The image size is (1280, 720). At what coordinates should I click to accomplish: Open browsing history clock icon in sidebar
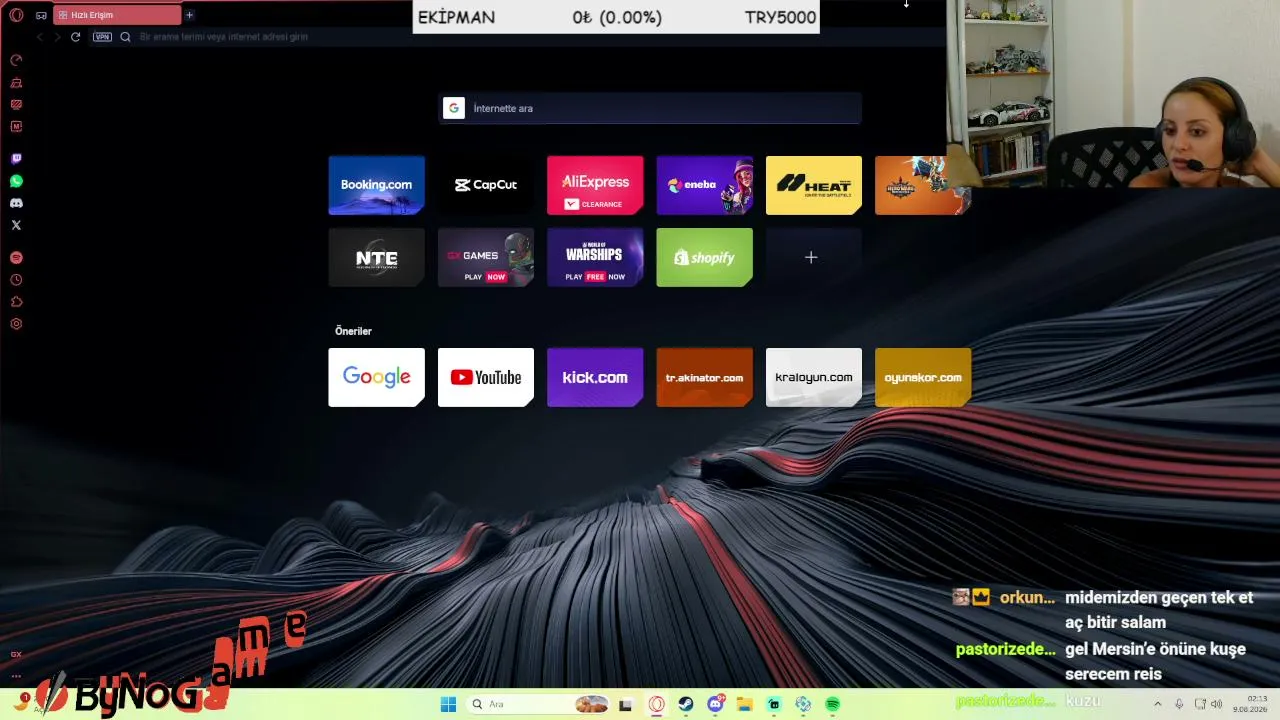(16, 280)
